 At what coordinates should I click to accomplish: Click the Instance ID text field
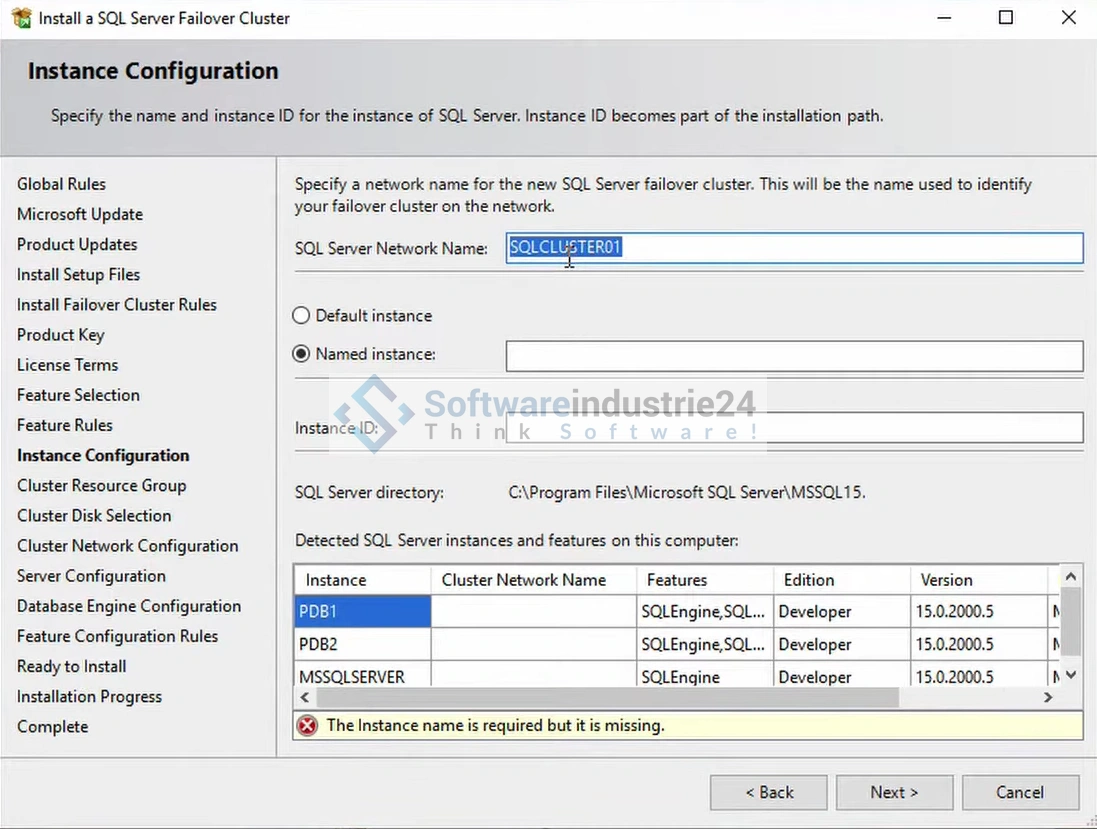793,428
